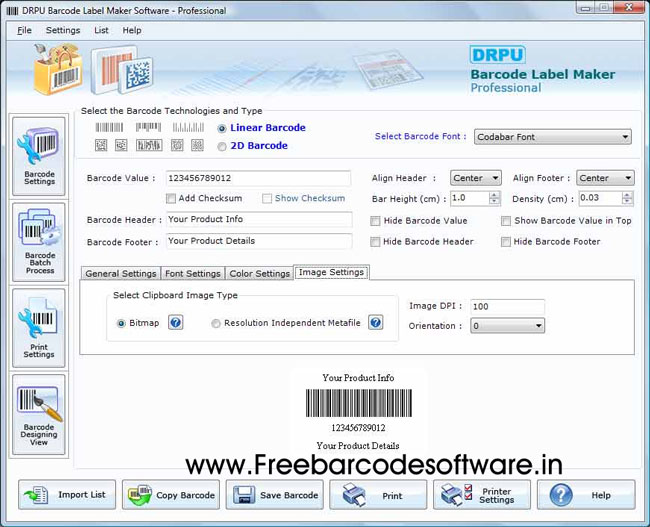Click the Barcode Value input field

[x=258, y=178]
